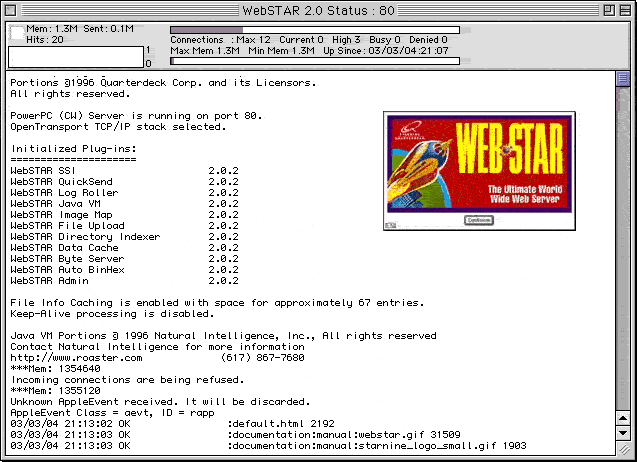
Task: Click the Continue button under the WebSTAR banner
Action: [479, 220]
